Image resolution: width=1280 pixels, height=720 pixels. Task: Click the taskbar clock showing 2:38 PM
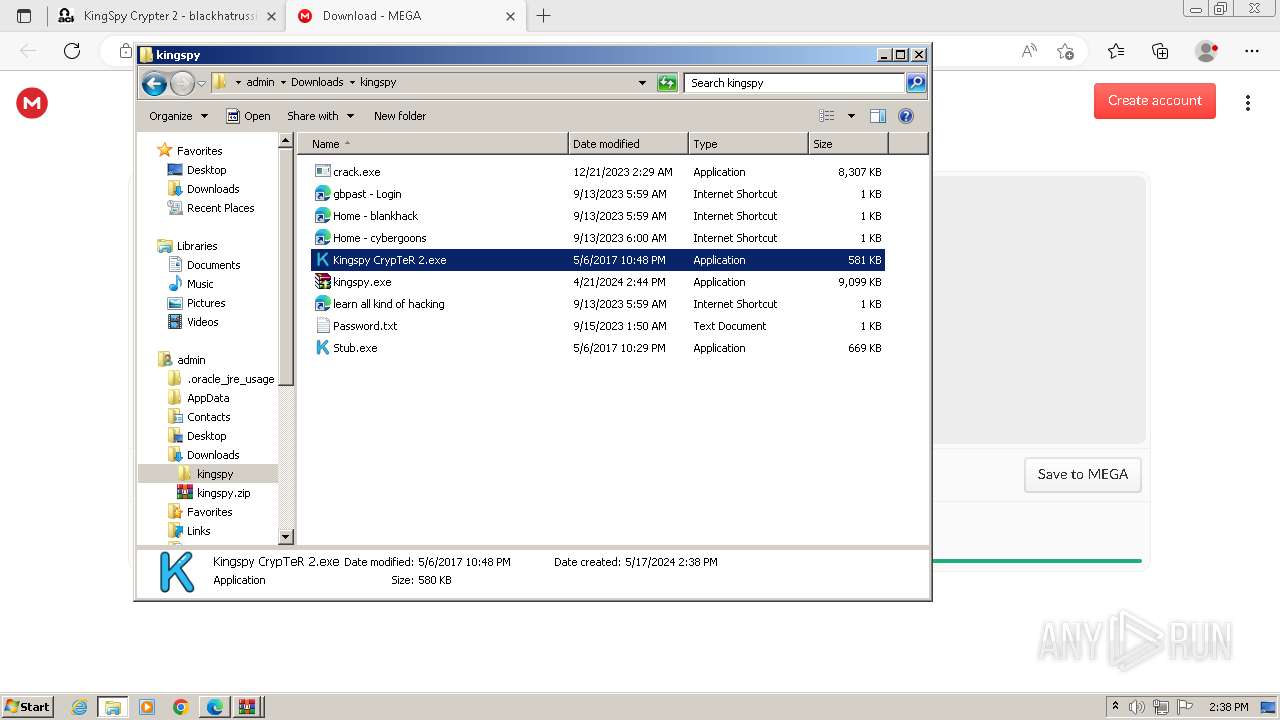[1228, 707]
